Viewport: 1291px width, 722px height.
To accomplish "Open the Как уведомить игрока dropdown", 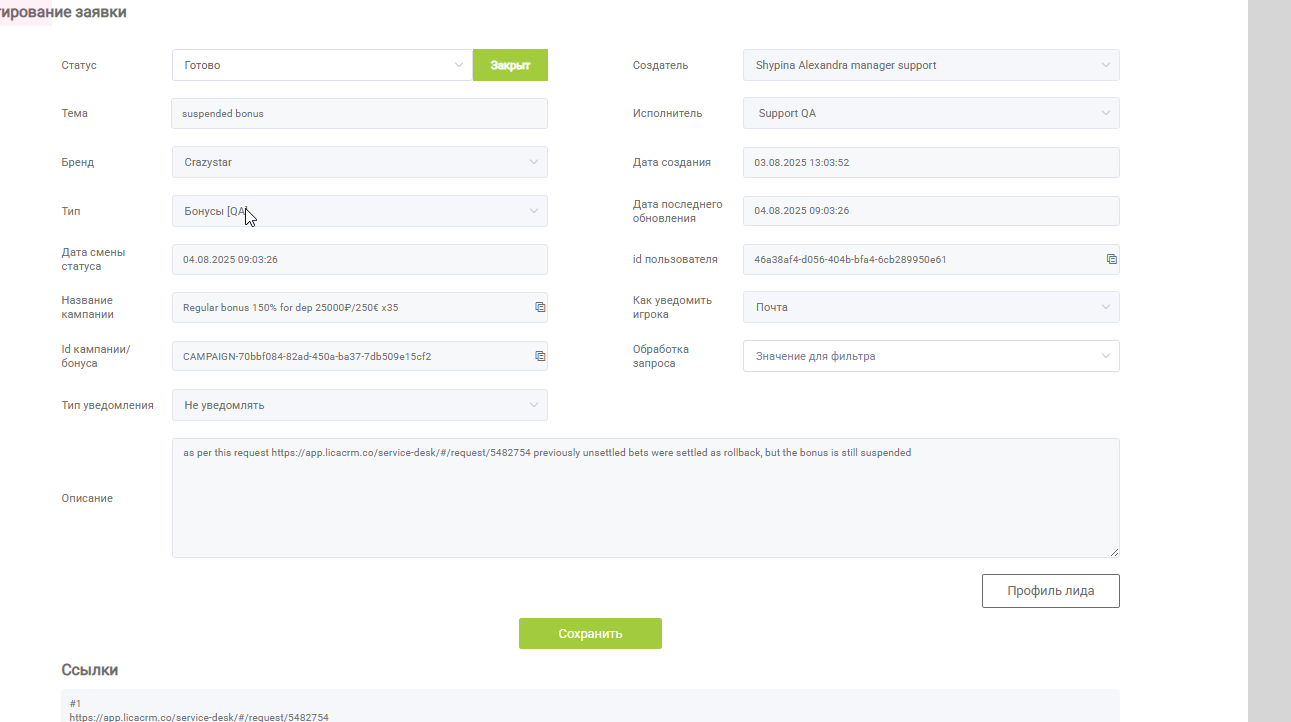I will (x=931, y=307).
